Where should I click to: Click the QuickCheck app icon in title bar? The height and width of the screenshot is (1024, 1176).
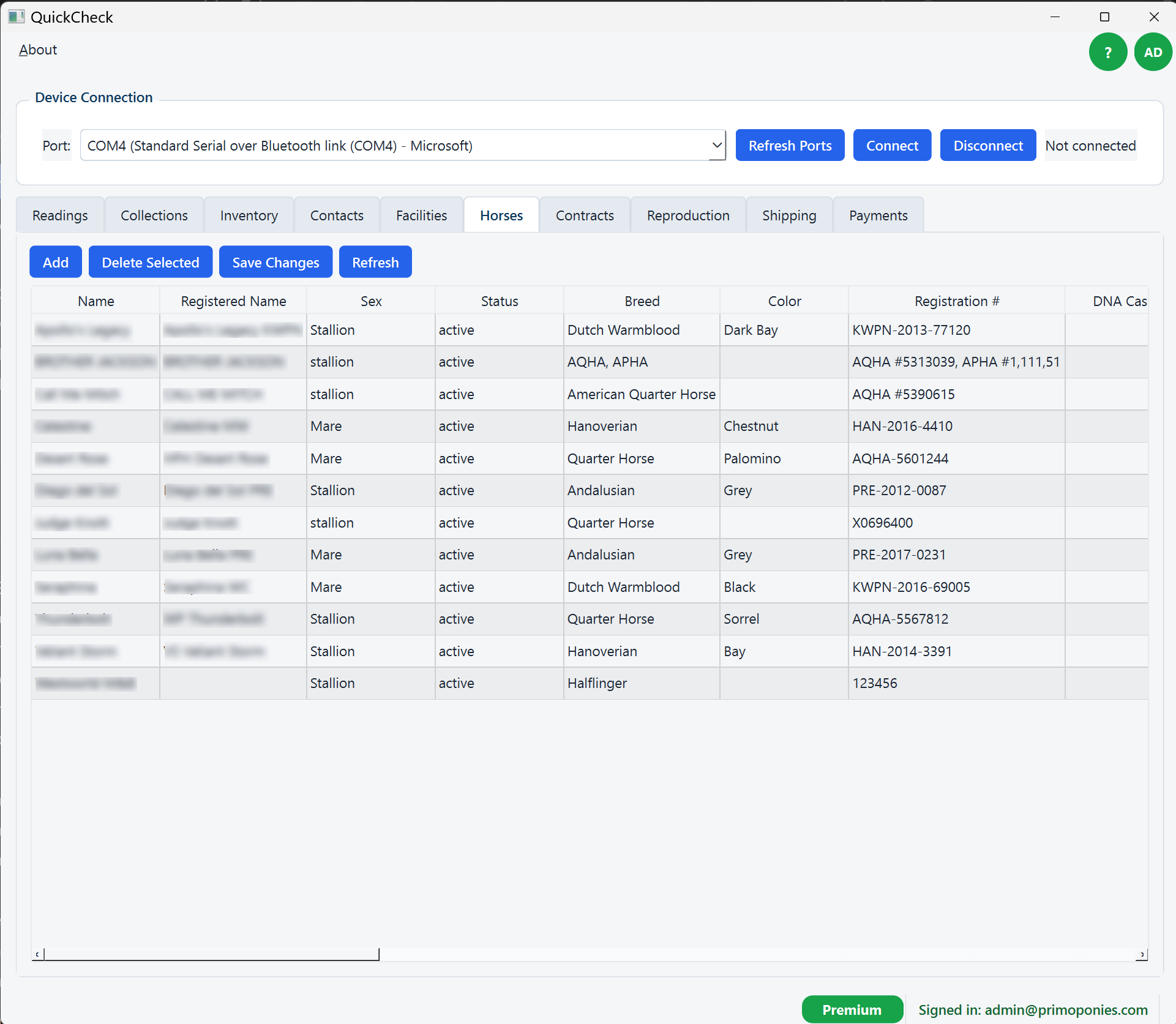pyautogui.click(x=16, y=17)
